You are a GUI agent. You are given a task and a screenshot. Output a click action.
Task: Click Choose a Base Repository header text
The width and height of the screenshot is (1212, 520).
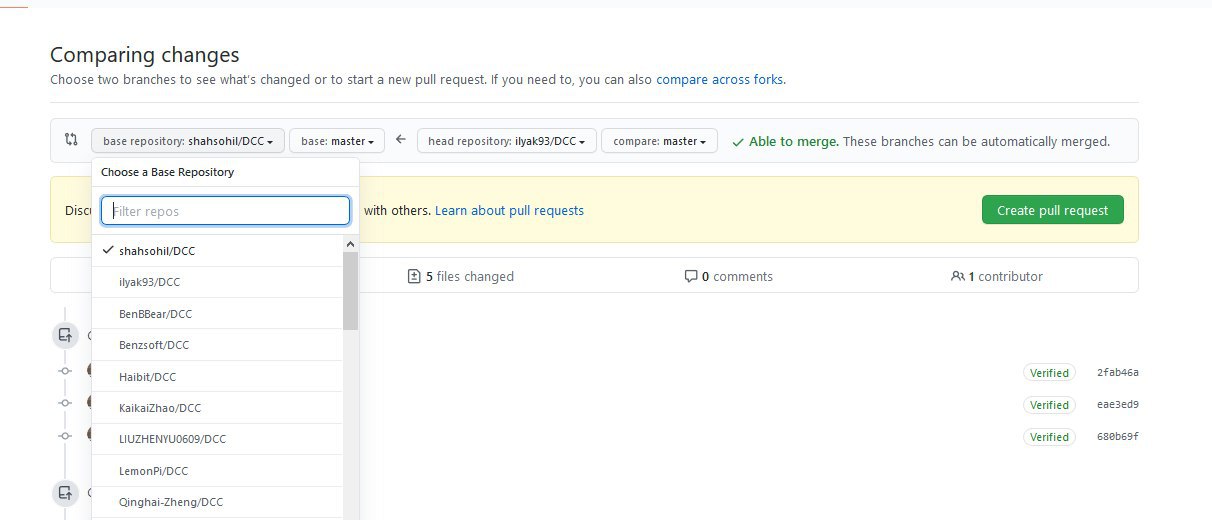(167, 172)
